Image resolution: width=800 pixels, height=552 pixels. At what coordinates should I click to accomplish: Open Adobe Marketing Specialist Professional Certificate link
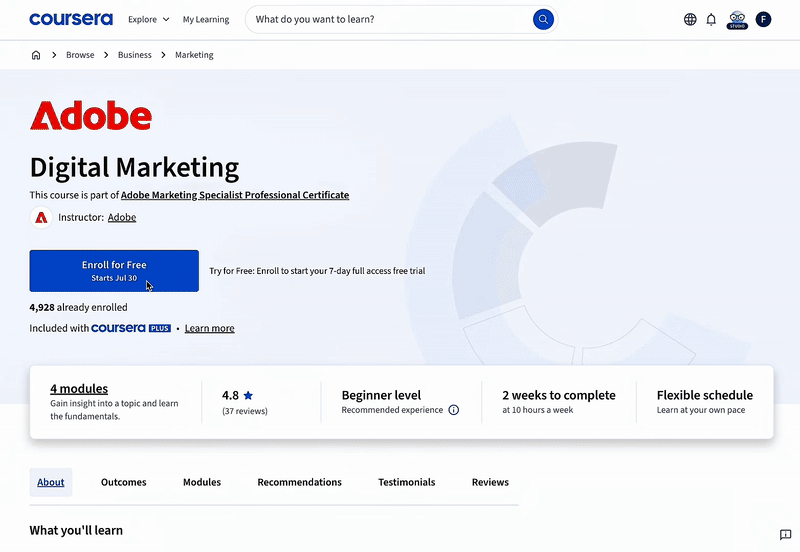[235, 195]
